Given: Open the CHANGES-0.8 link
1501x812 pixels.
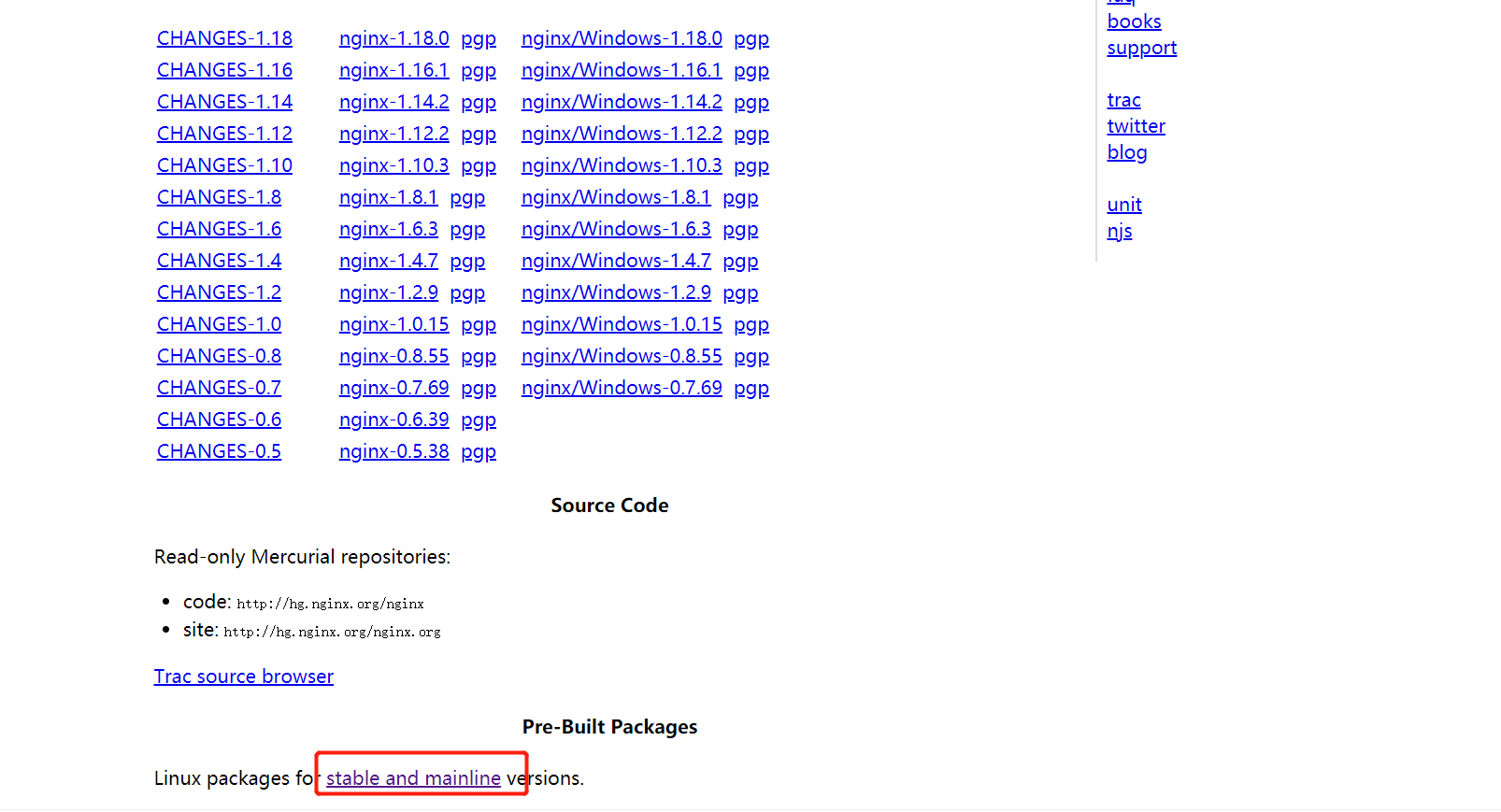Looking at the screenshot, I should point(219,356).
